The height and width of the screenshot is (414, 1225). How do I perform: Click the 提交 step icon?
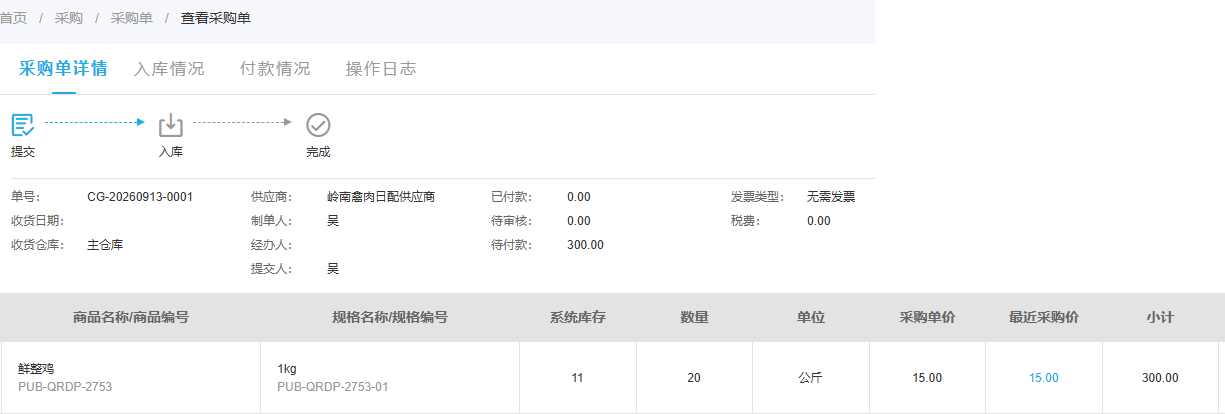point(23,125)
